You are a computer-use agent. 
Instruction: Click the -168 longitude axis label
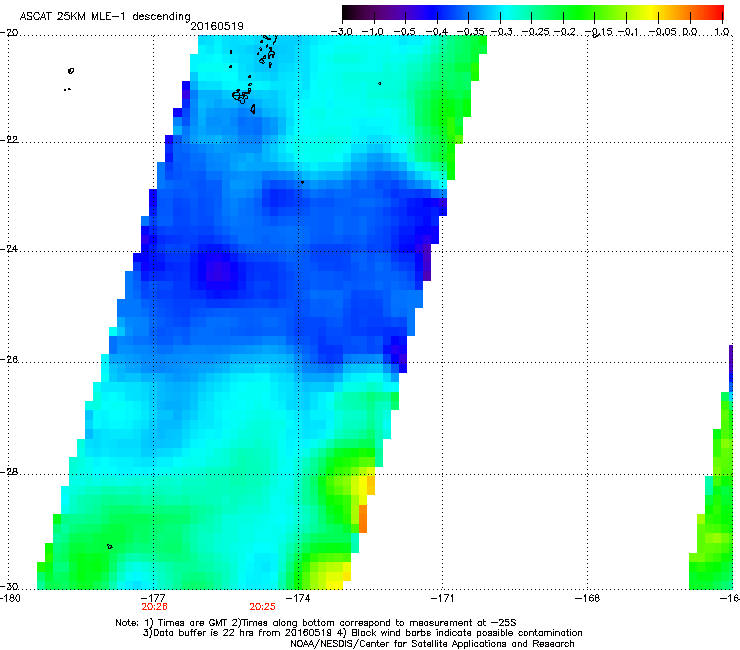(588, 598)
